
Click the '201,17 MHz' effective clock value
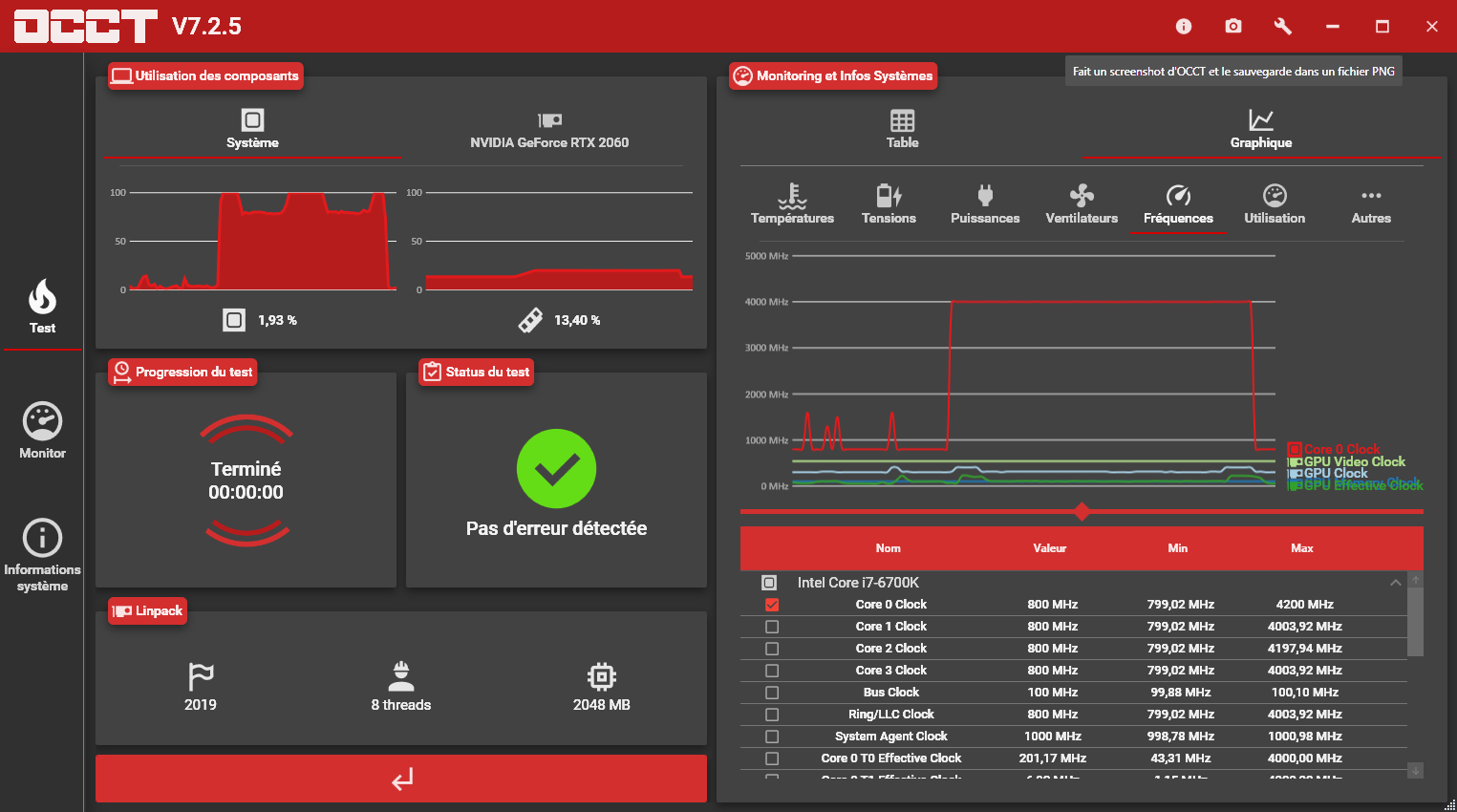pyautogui.click(x=1053, y=759)
